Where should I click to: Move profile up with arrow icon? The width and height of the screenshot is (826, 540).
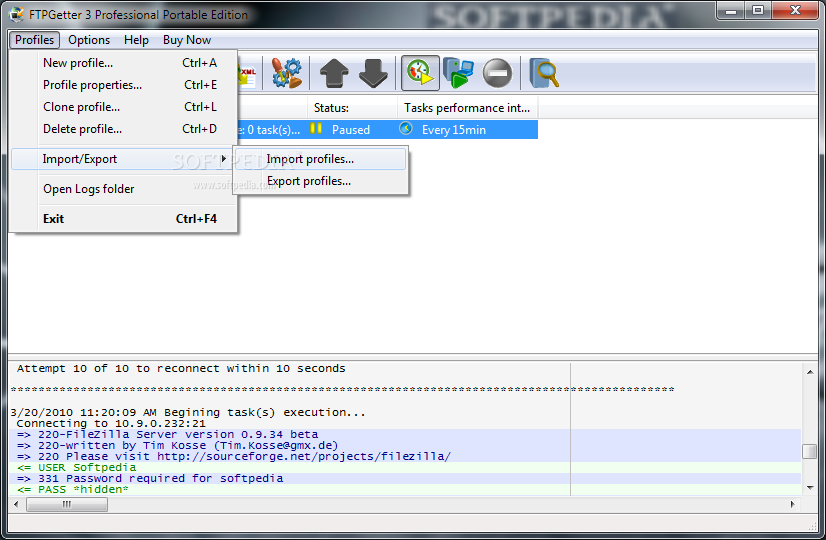coord(334,73)
